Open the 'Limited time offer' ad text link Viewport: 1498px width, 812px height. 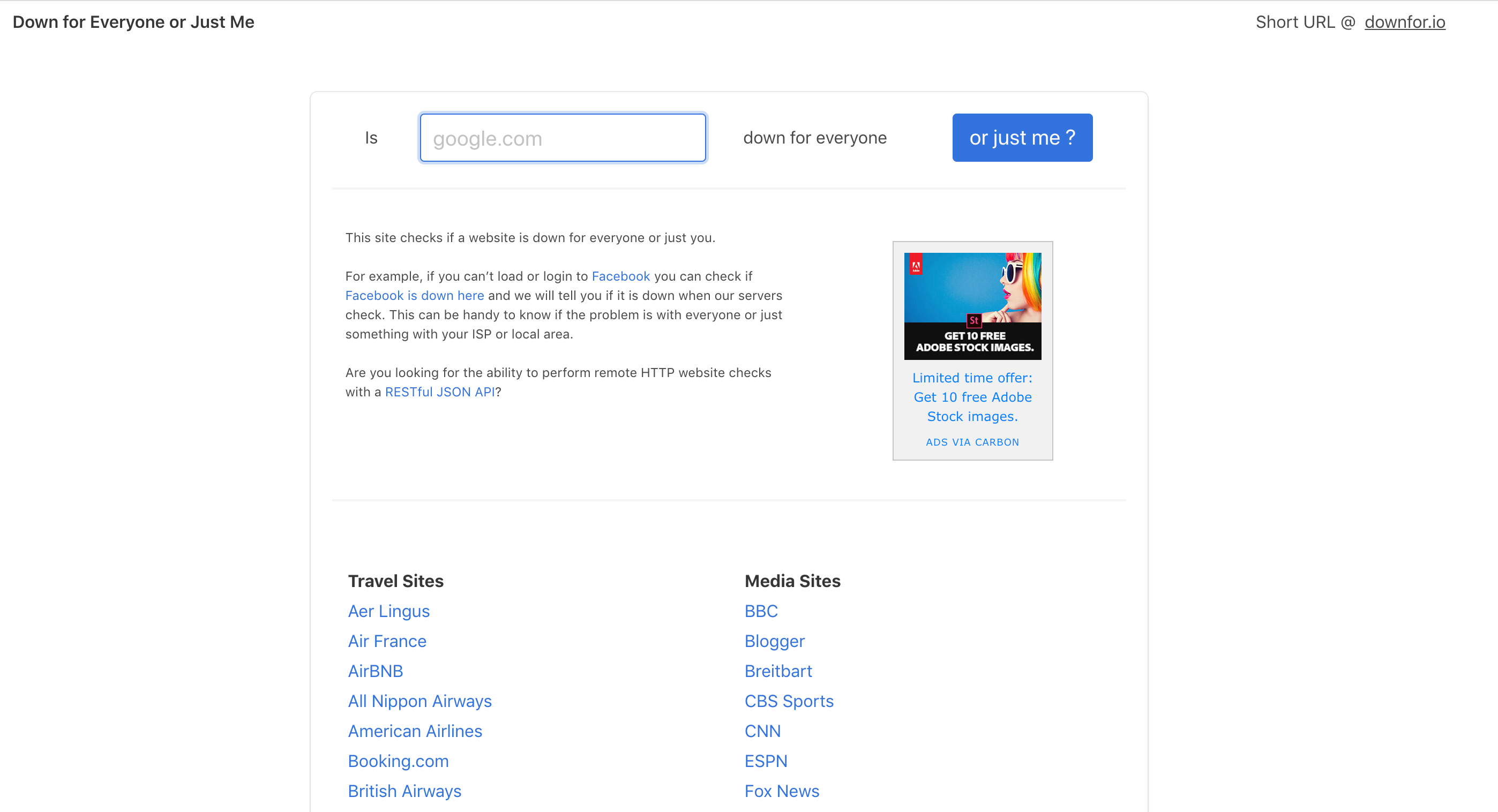coord(972,397)
